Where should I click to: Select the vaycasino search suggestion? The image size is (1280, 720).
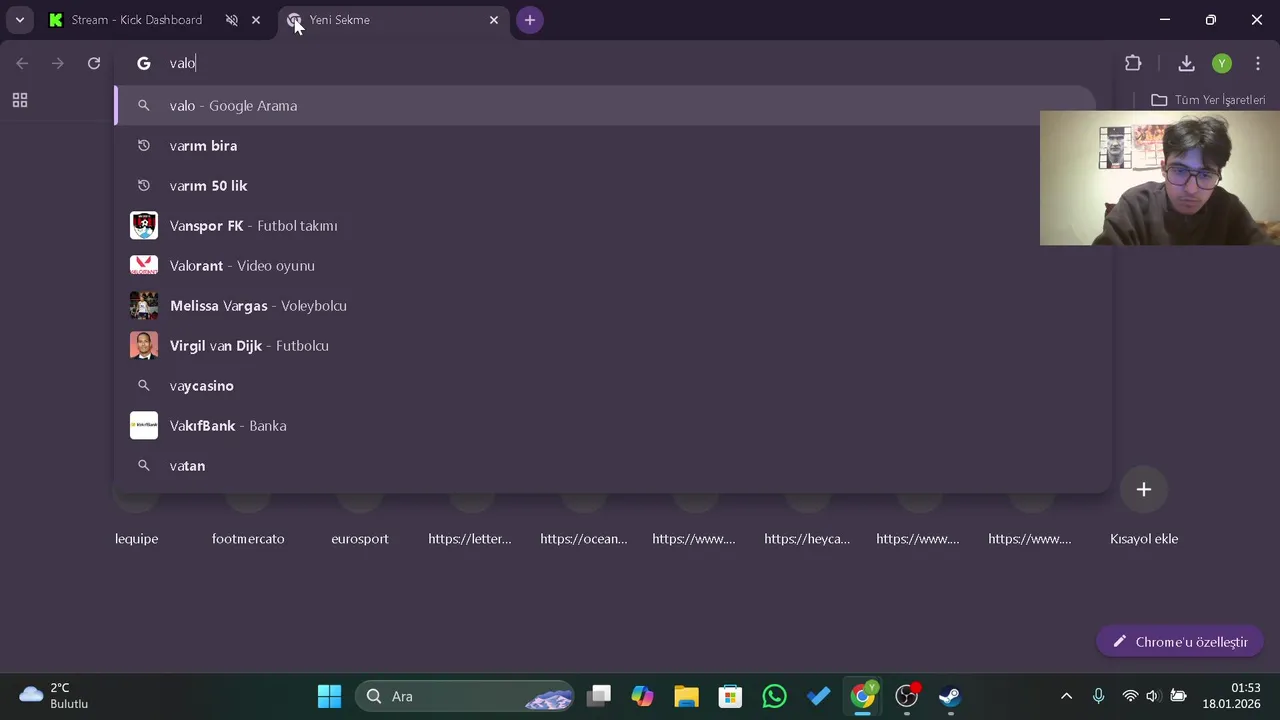[605, 386]
